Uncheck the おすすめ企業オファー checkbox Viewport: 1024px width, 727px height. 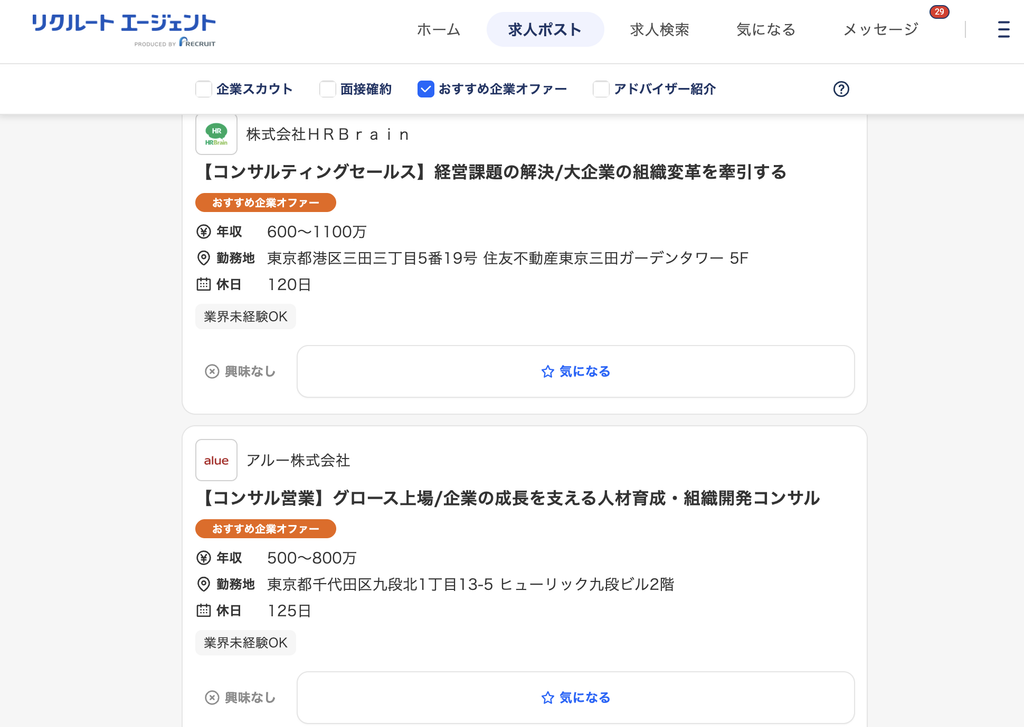click(x=426, y=89)
